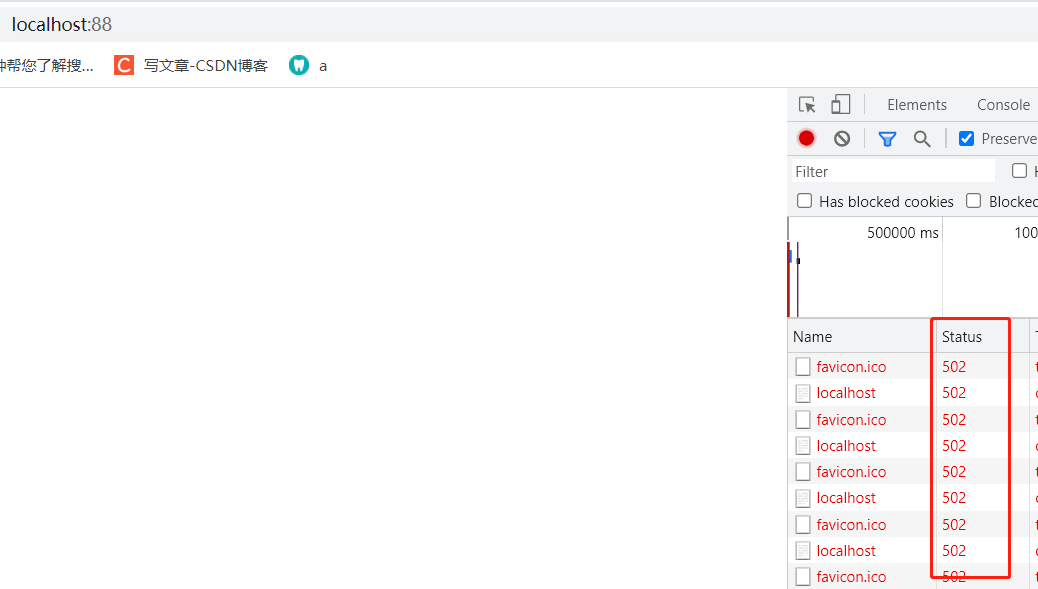Viewport: 1038px width, 589px height.
Task: Open the bookmark ending in 帮您了解搜...
Action: [x=46, y=66]
